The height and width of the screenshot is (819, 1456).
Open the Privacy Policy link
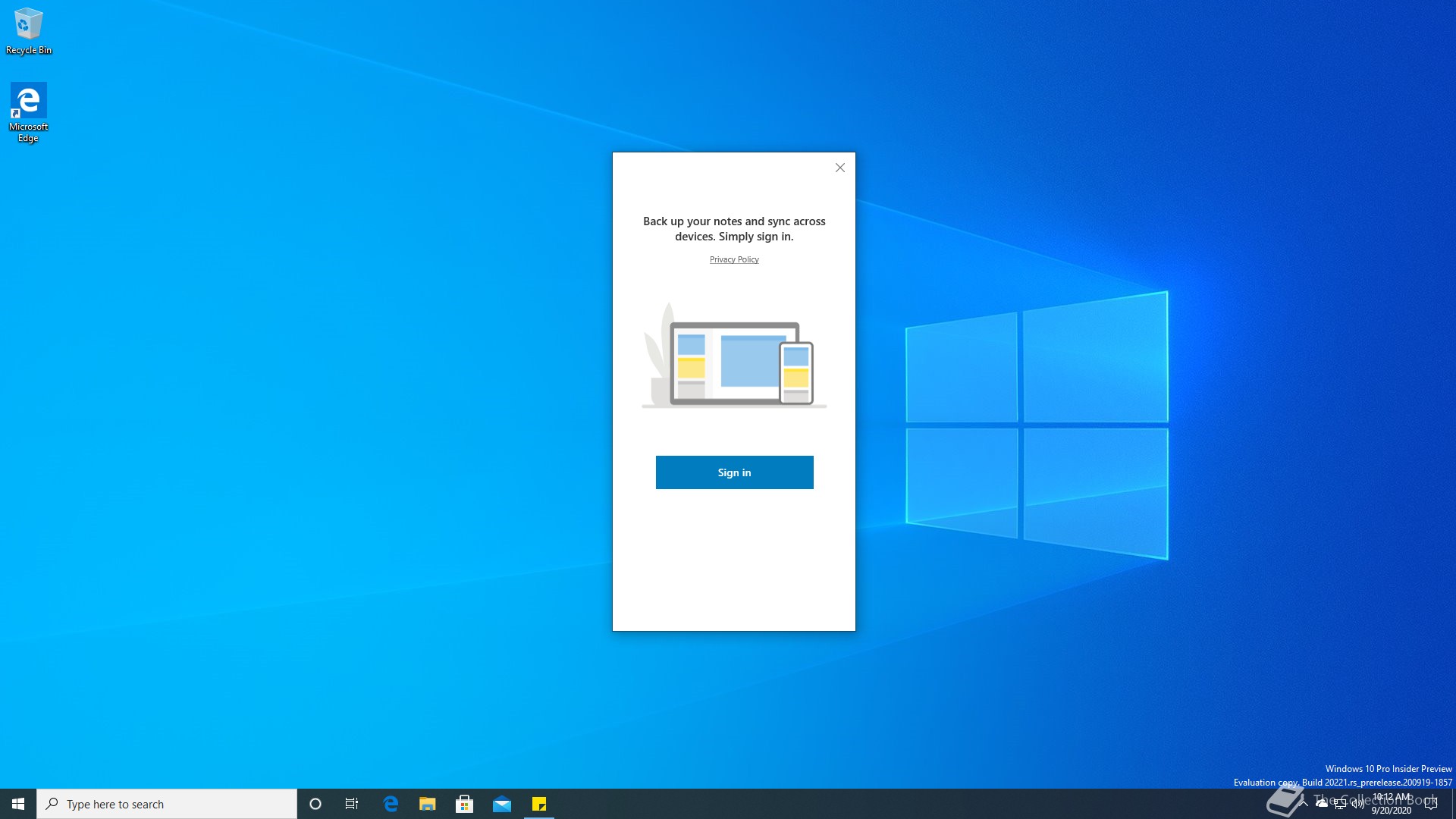tap(734, 259)
